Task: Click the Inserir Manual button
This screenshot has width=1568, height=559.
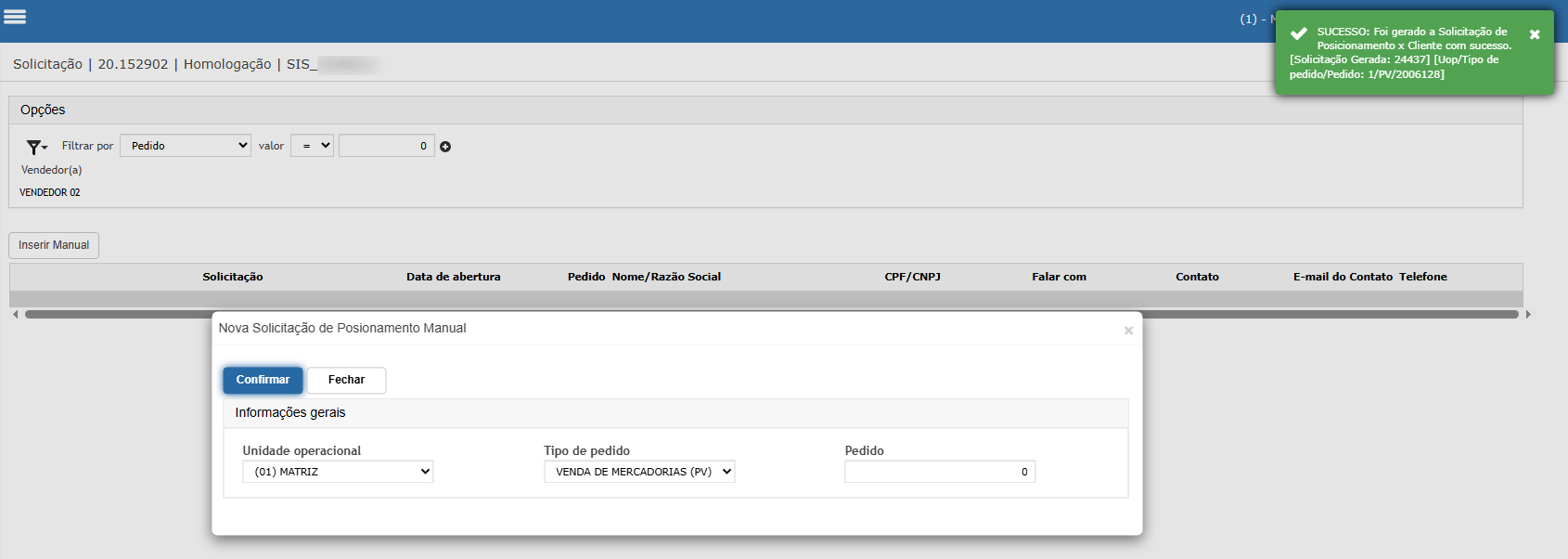Action: (x=54, y=245)
